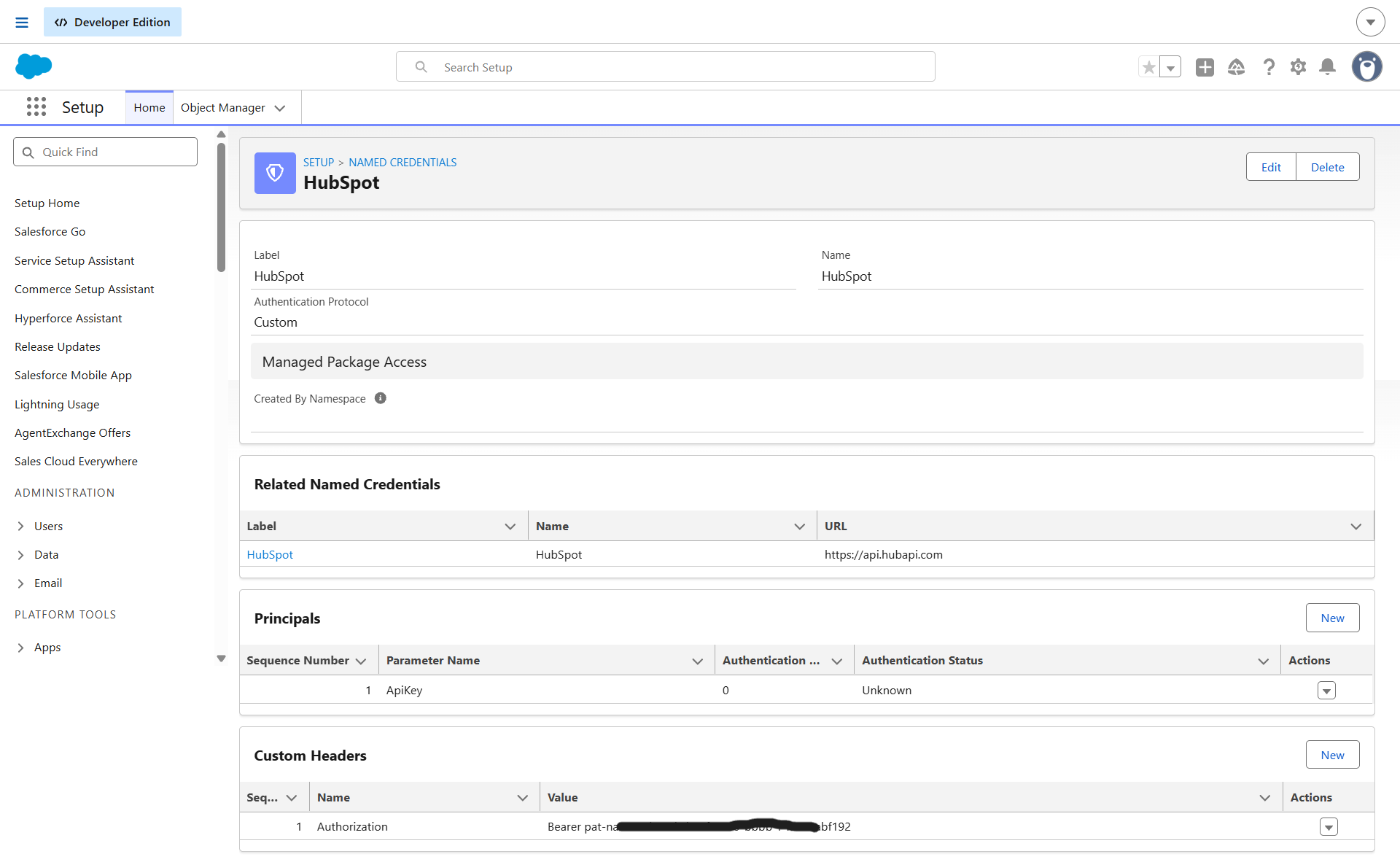
Task: Click the Managed Package Access section header
Action: click(806, 361)
